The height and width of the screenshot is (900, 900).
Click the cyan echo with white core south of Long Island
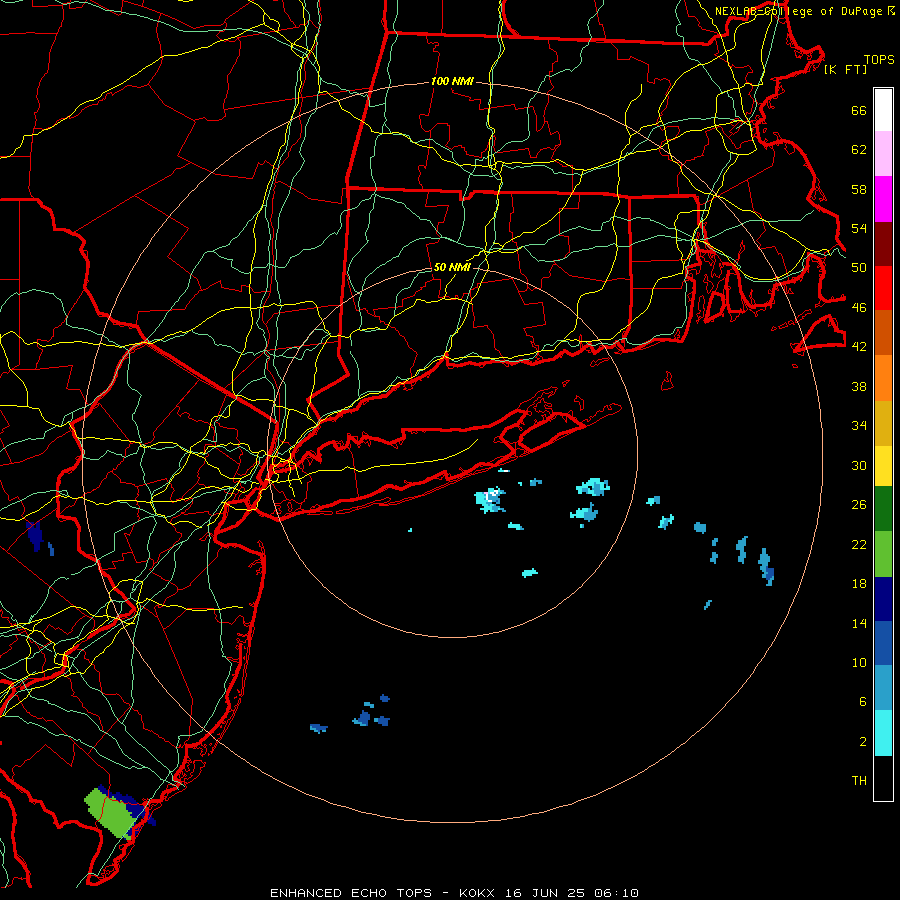(490, 499)
